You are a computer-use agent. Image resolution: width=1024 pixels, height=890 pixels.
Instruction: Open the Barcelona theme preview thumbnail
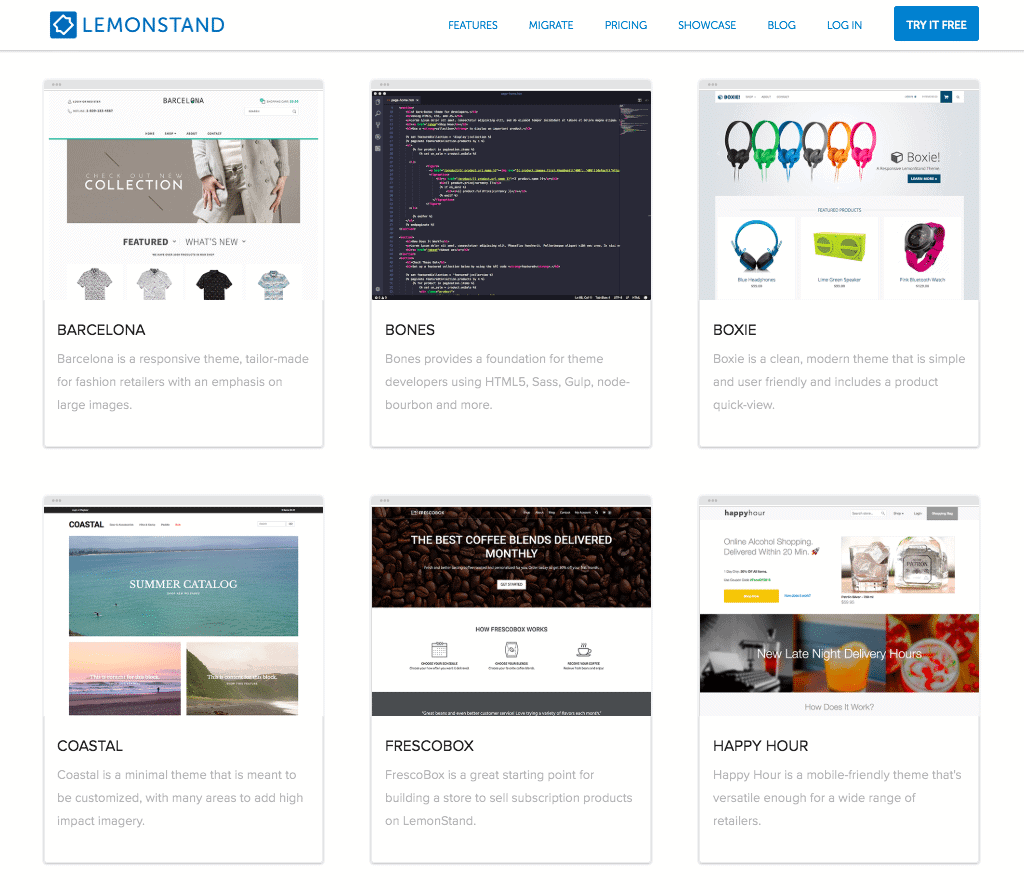pos(184,195)
